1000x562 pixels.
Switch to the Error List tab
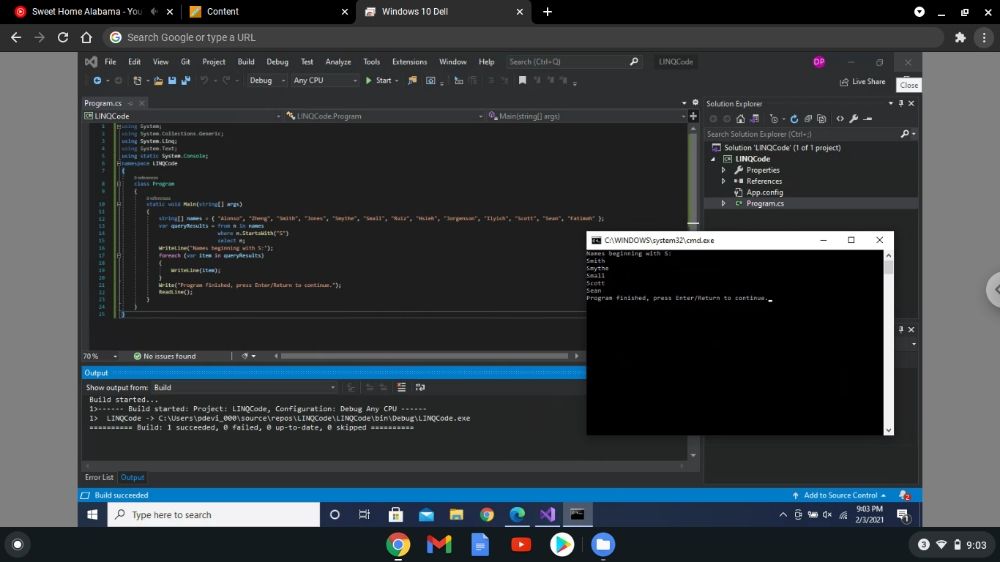tap(99, 477)
